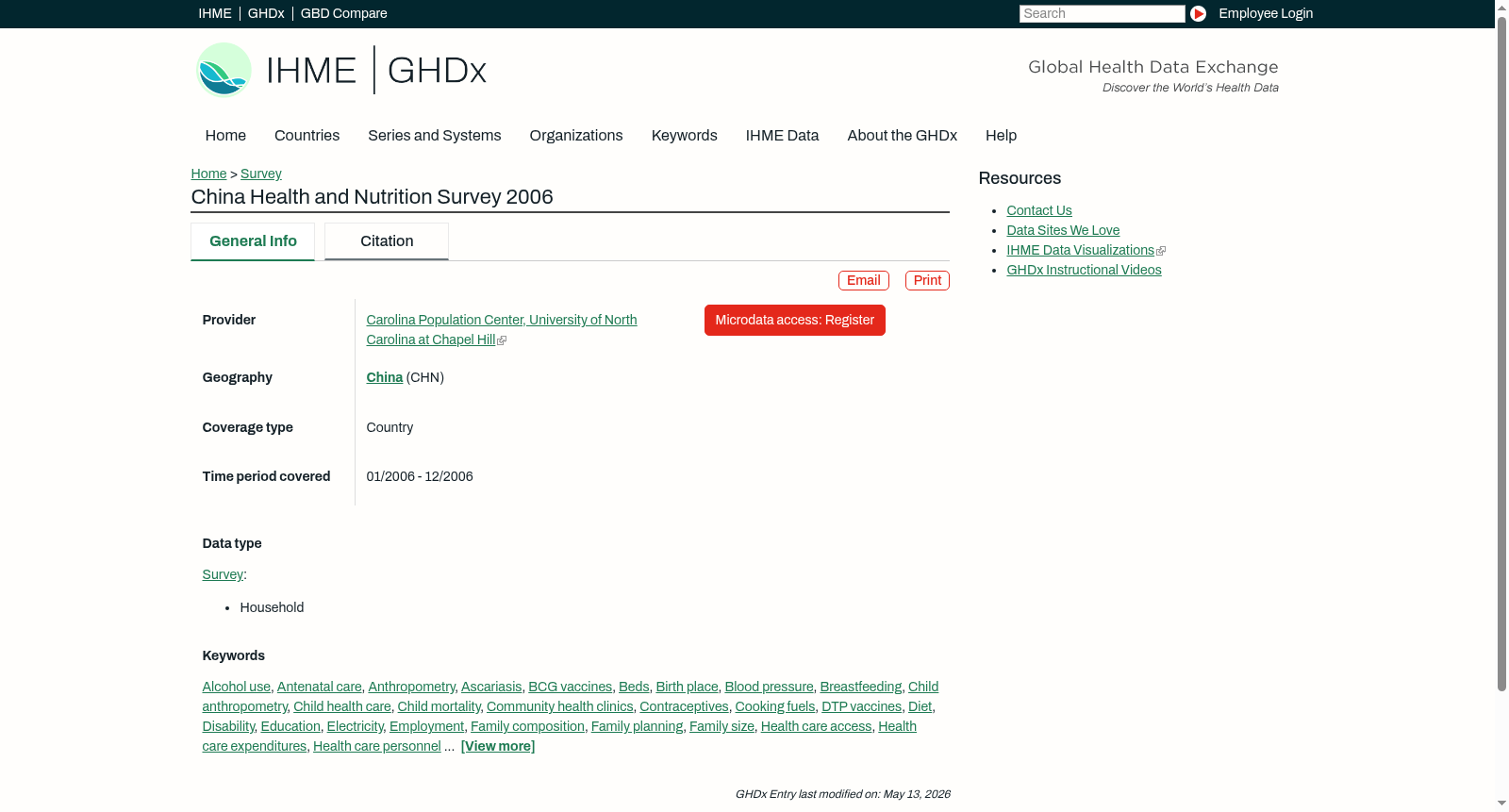
Task: Open the Child health care keyword
Action: pos(342,706)
